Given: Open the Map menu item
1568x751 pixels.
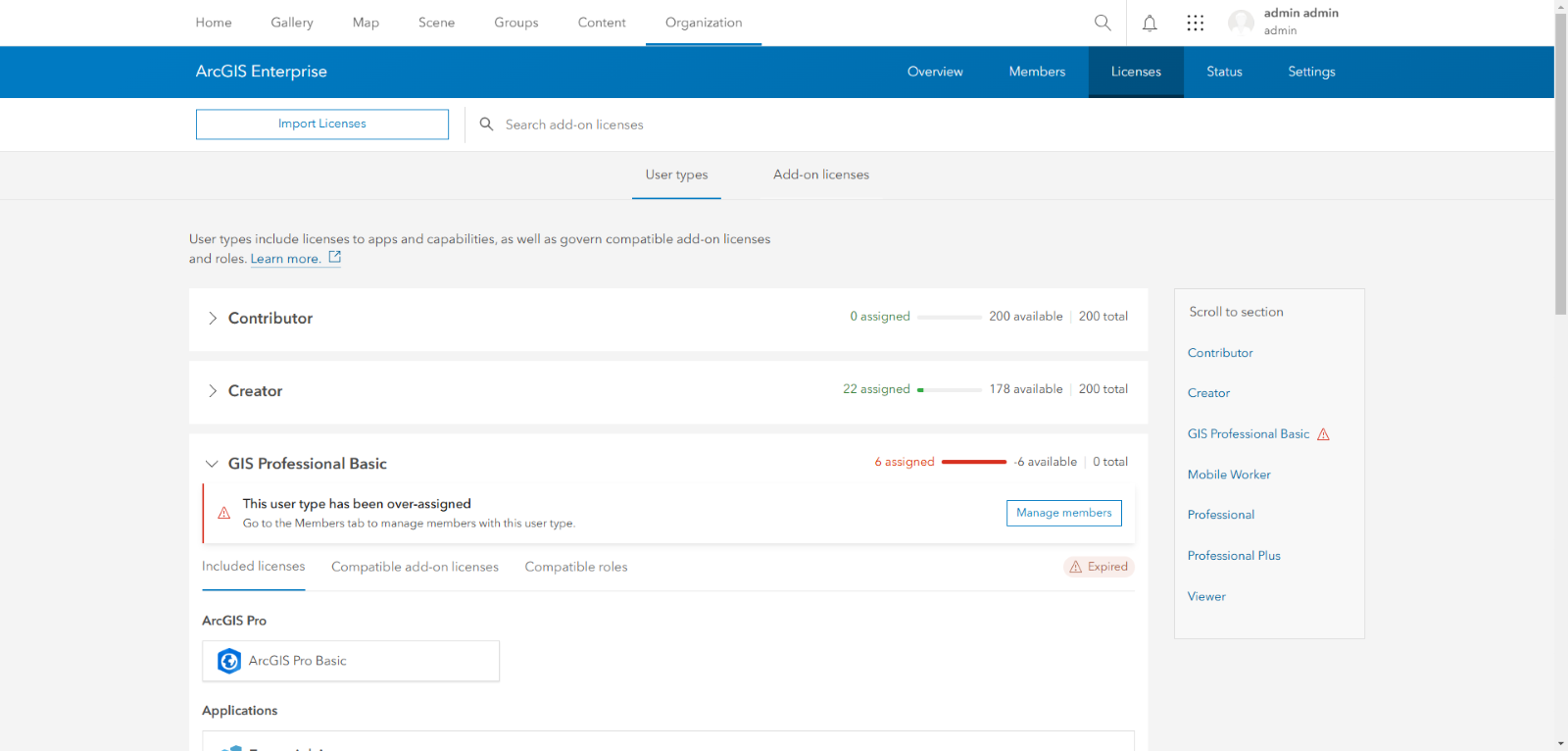Looking at the screenshot, I should pos(366,23).
